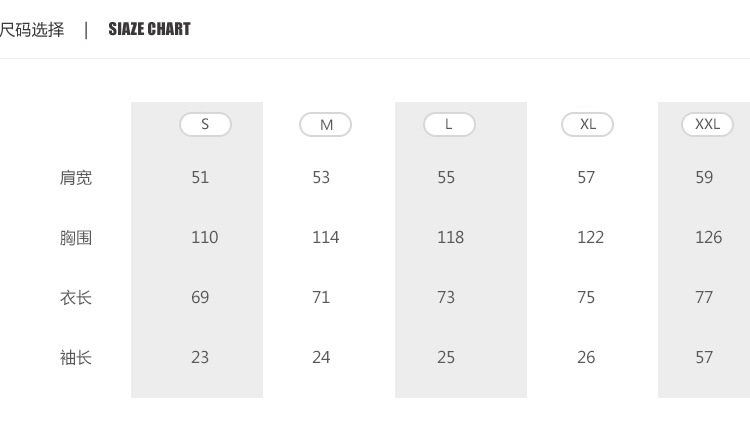
Task: Select the XXL size pill
Action: (707, 124)
